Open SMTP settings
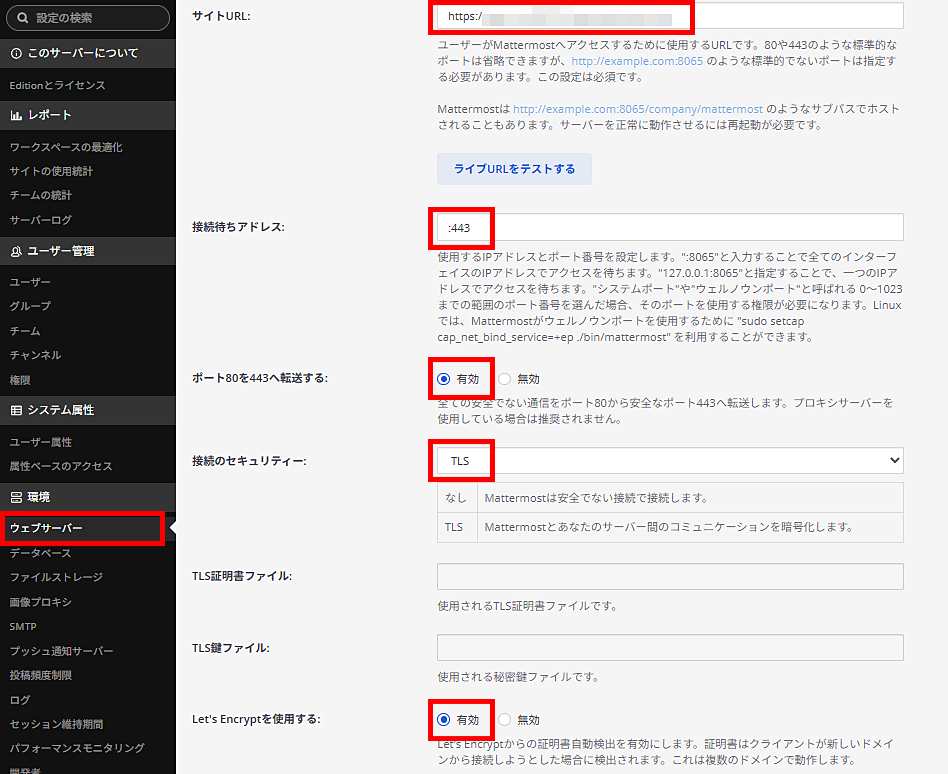 (x=23, y=626)
